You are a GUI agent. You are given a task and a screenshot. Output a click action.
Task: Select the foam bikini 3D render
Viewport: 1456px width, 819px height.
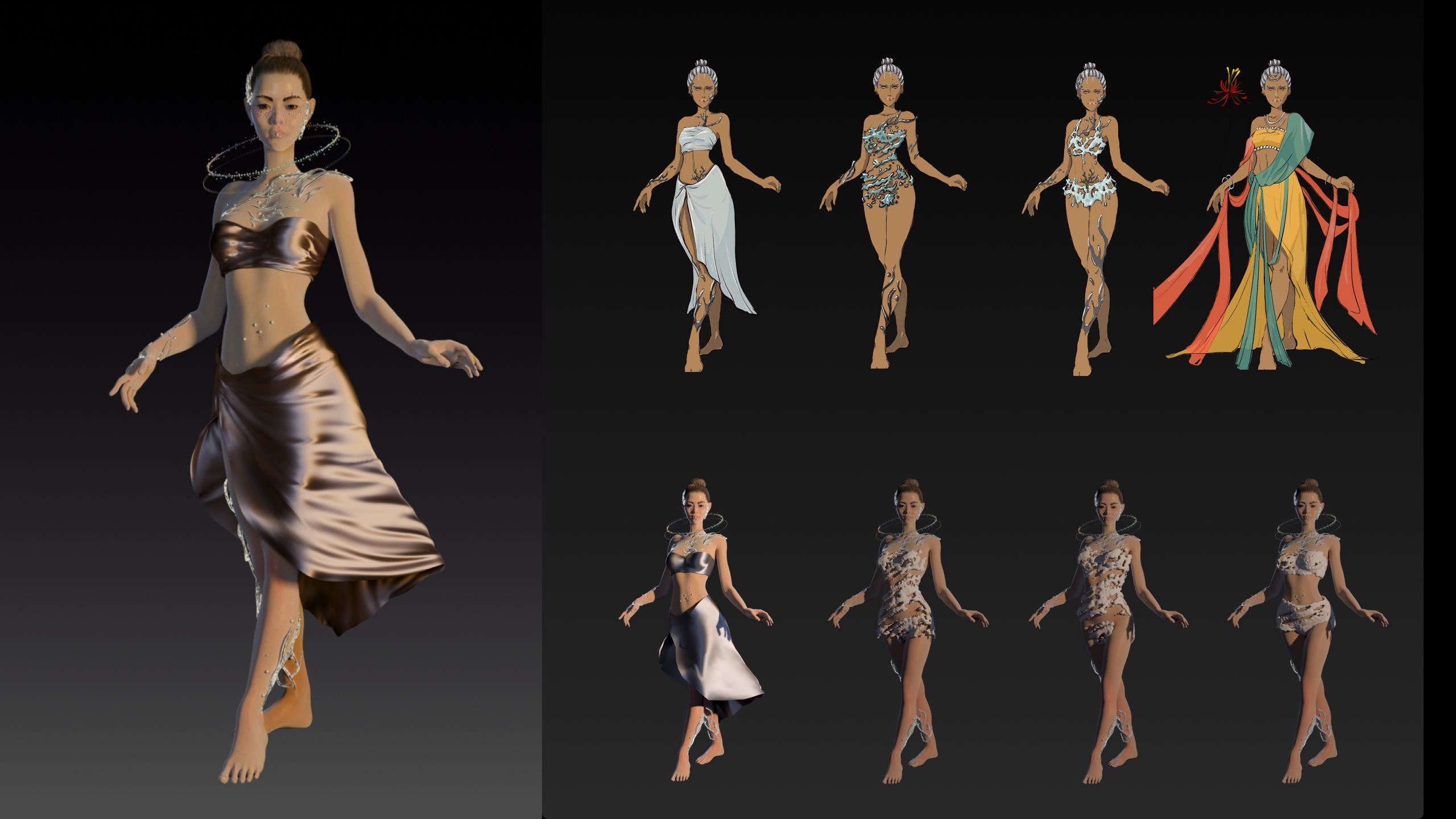(x=1308, y=631)
